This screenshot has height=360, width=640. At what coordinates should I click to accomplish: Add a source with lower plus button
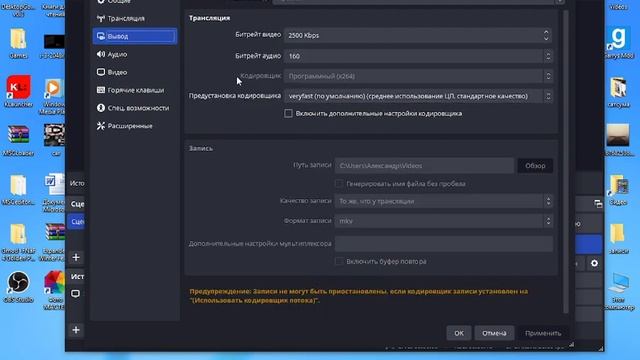(76, 330)
